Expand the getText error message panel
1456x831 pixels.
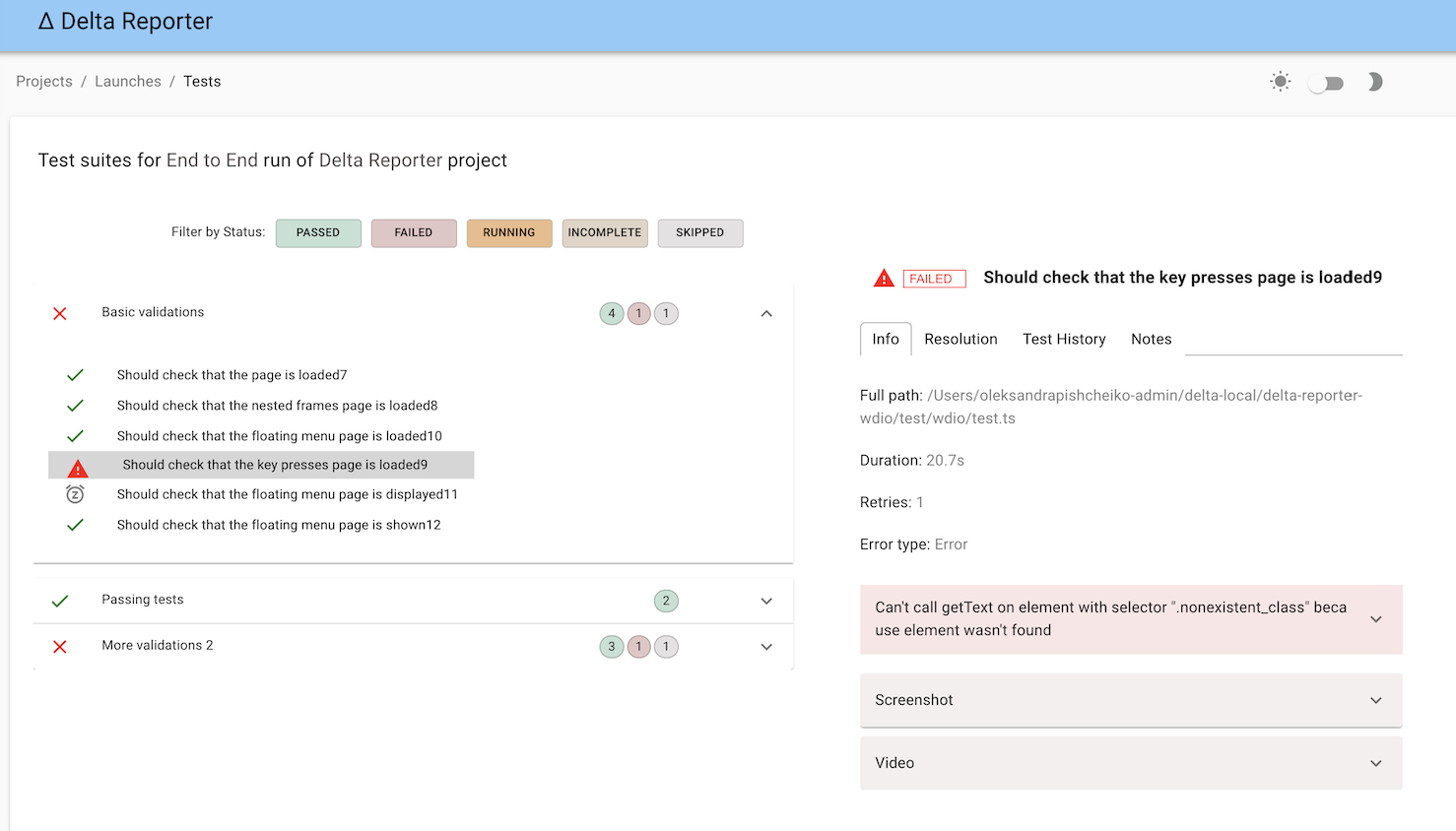1131,619
